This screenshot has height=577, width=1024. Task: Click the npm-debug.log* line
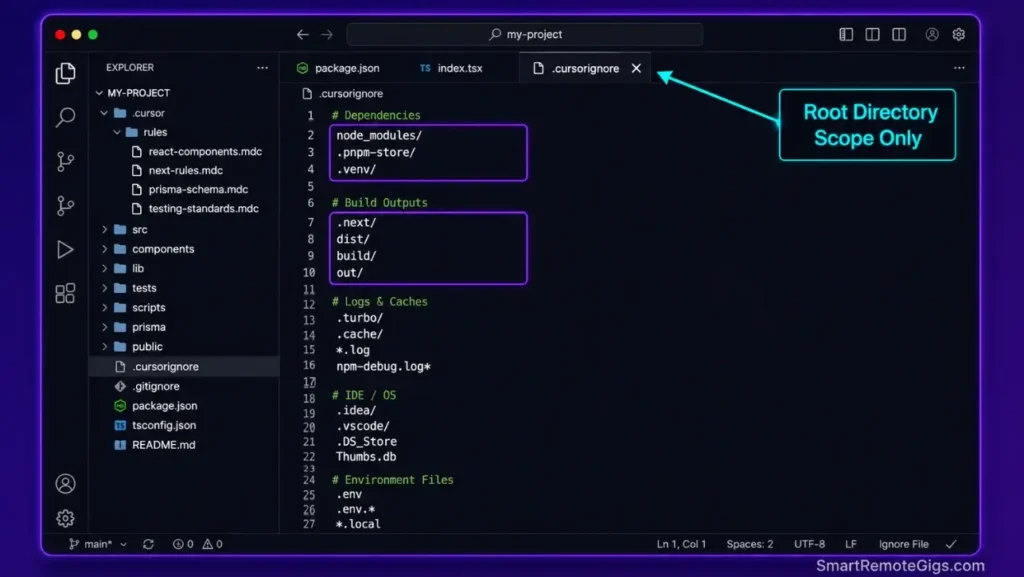[383, 367]
